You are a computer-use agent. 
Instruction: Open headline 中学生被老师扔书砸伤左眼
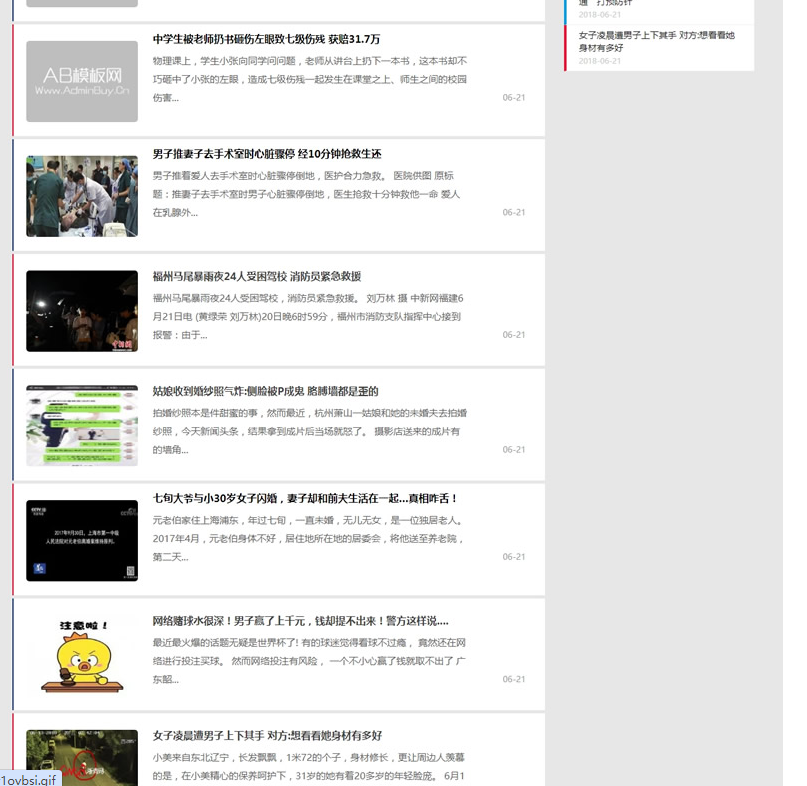pyautogui.click(x=266, y=39)
